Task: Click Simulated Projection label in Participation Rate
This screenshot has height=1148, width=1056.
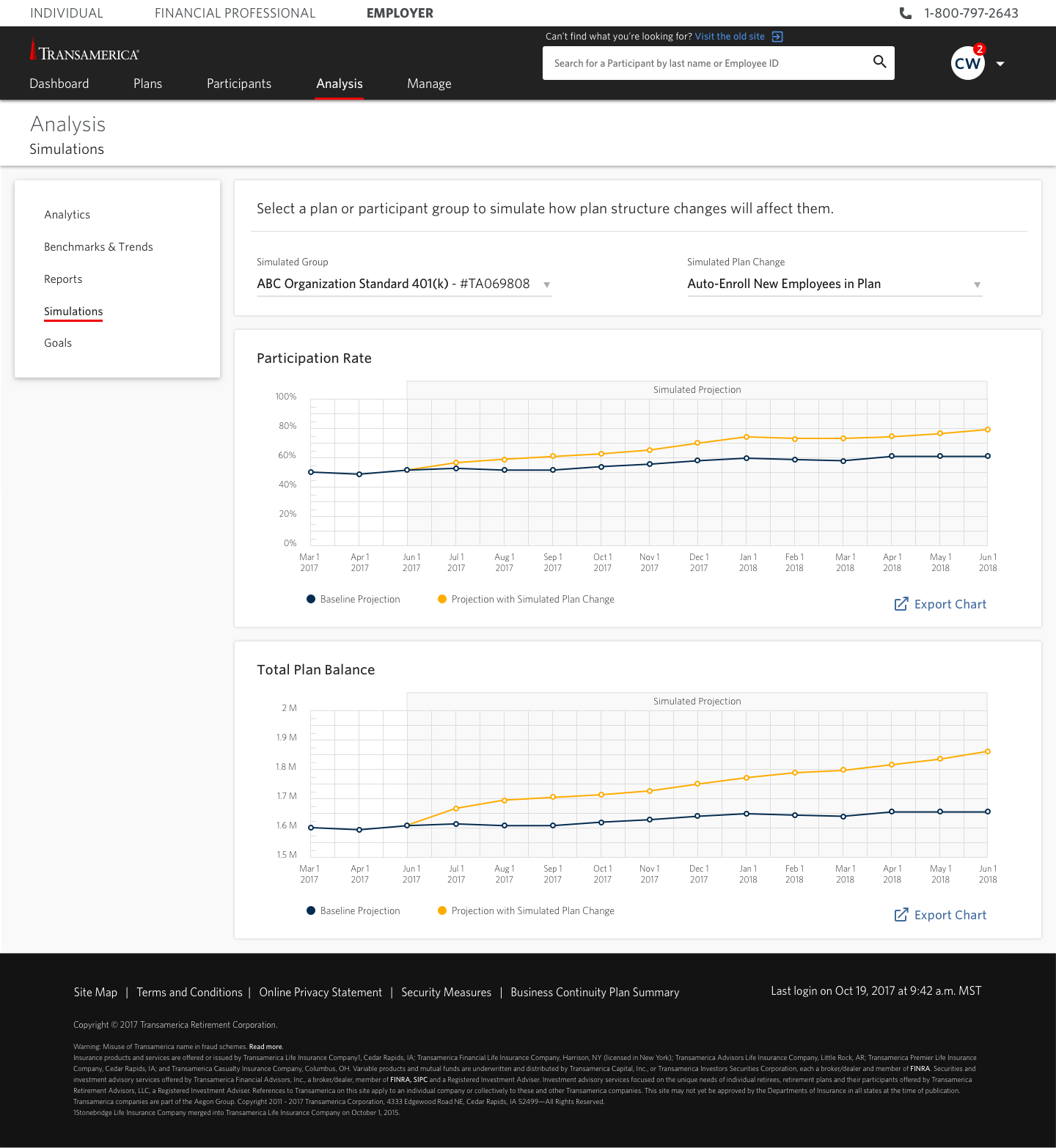Action: pyautogui.click(x=697, y=390)
